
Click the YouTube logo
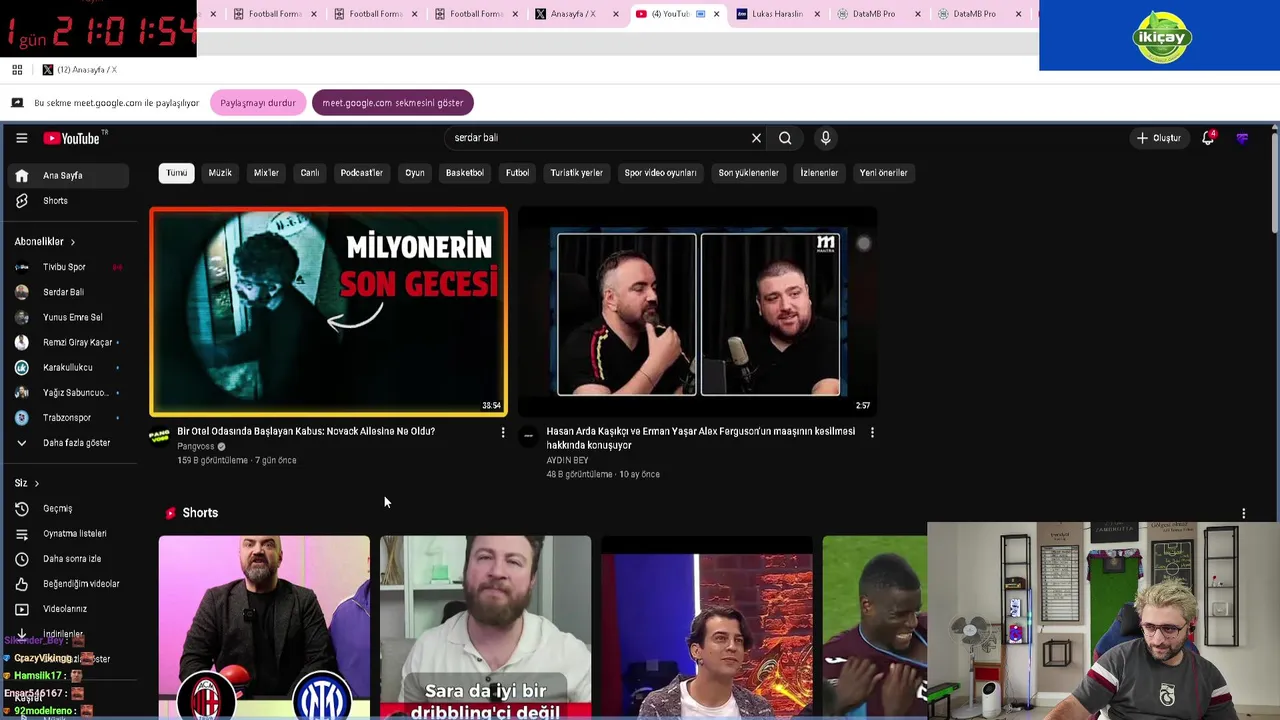tap(72, 138)
